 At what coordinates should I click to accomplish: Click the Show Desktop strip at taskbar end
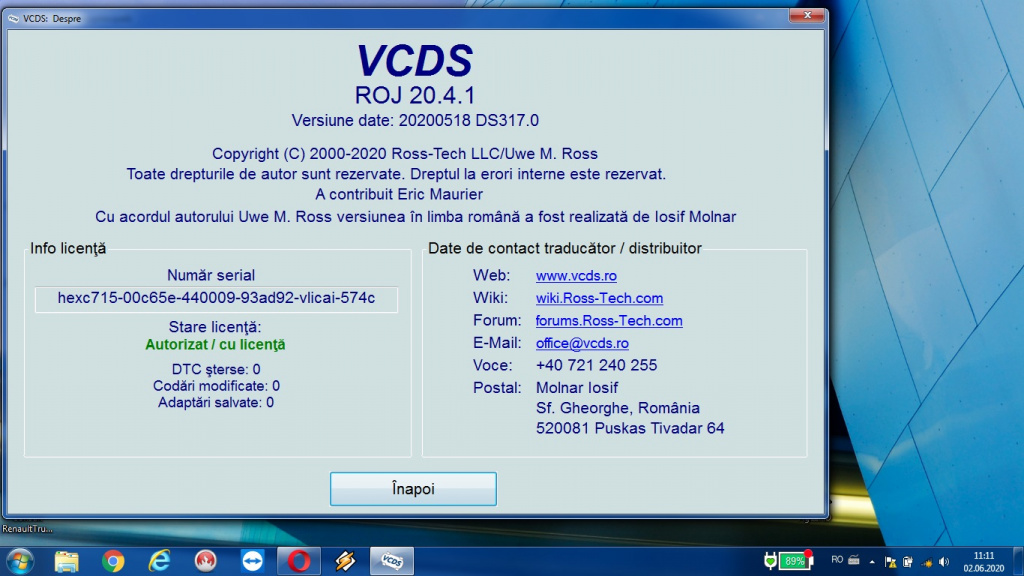tap(1018, 562)
